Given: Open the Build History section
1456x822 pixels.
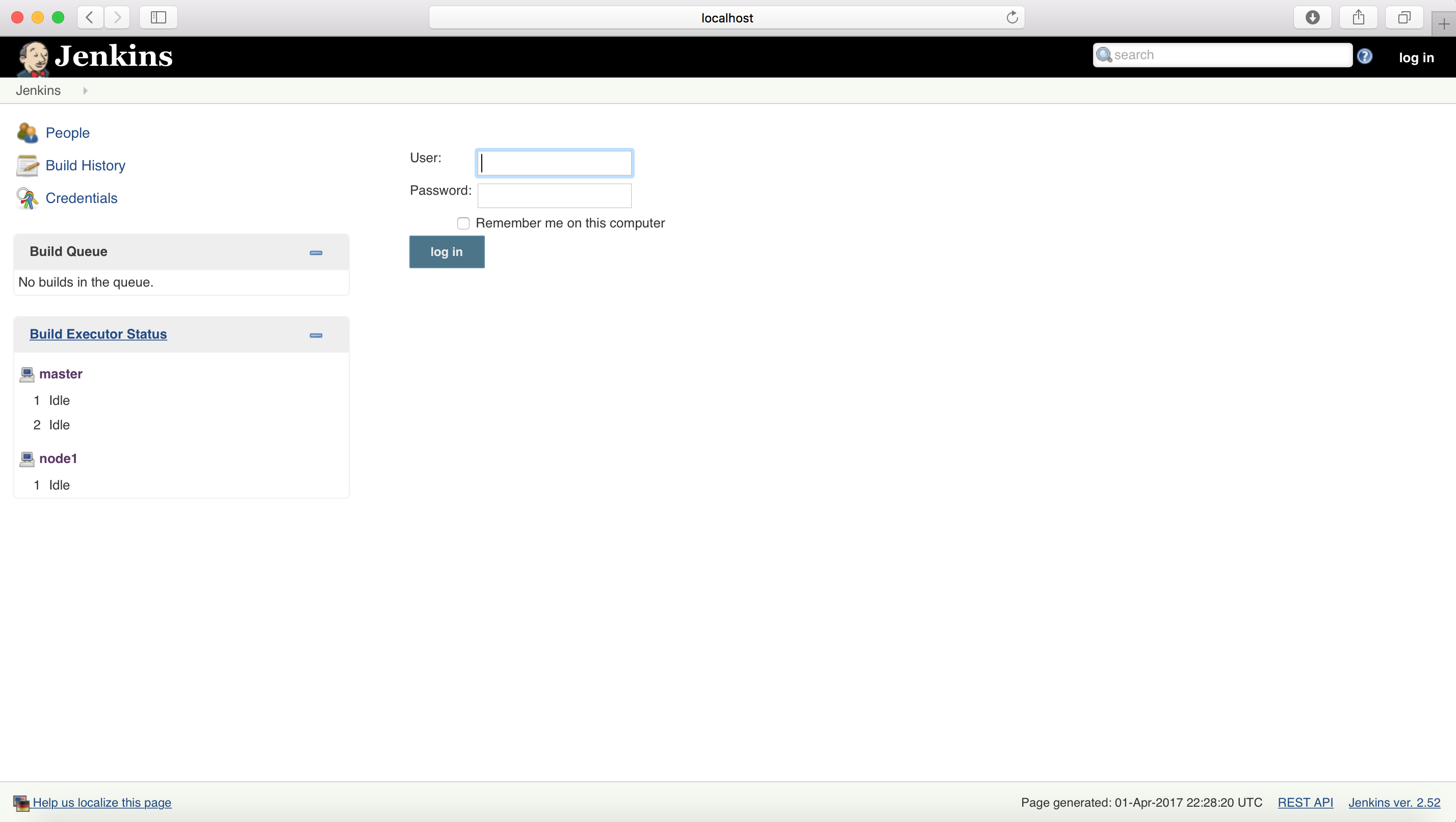Looking at the screenshot, I should pyautogui.click(x=86, y=165).
